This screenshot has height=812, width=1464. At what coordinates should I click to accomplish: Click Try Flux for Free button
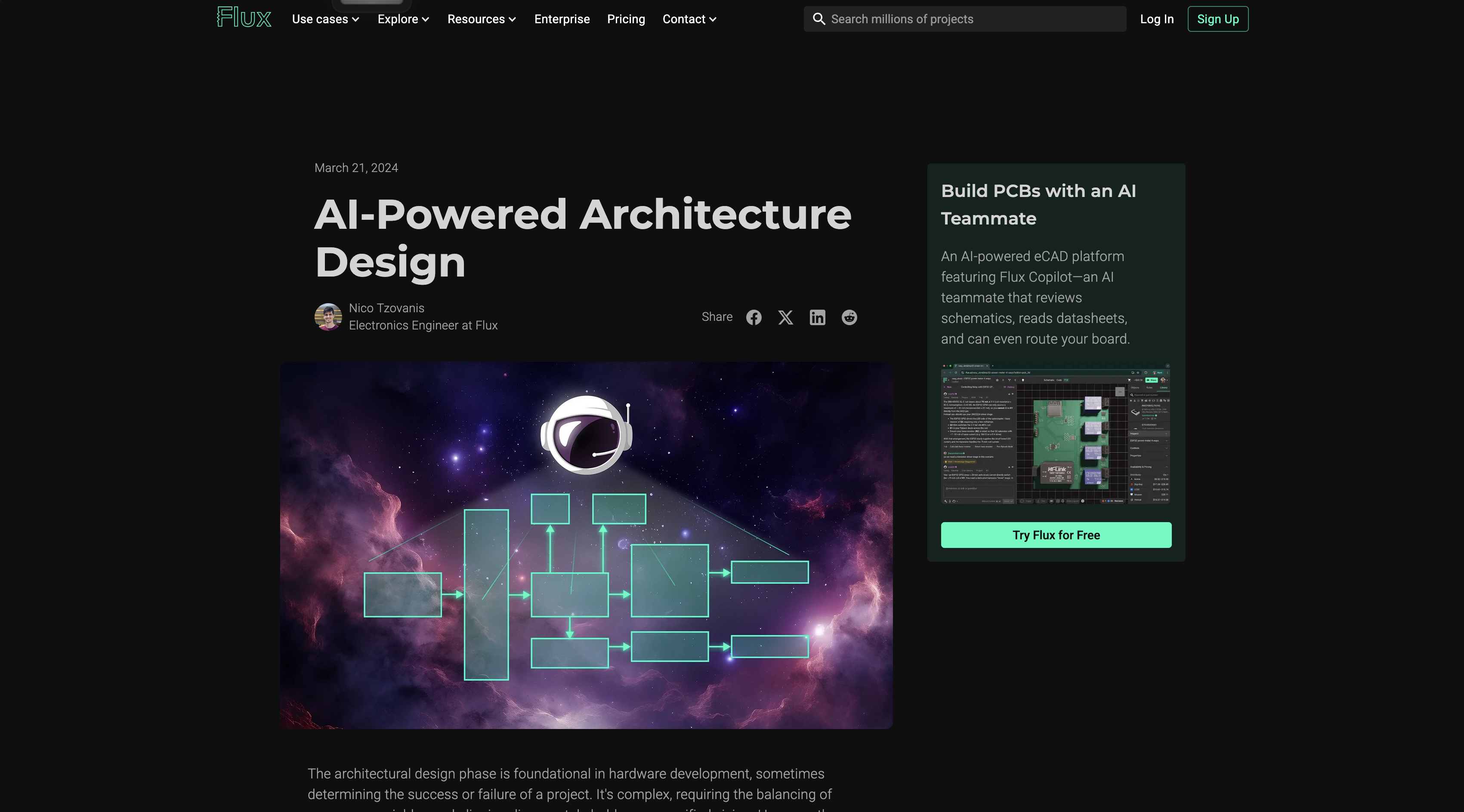coord(1056,535)
